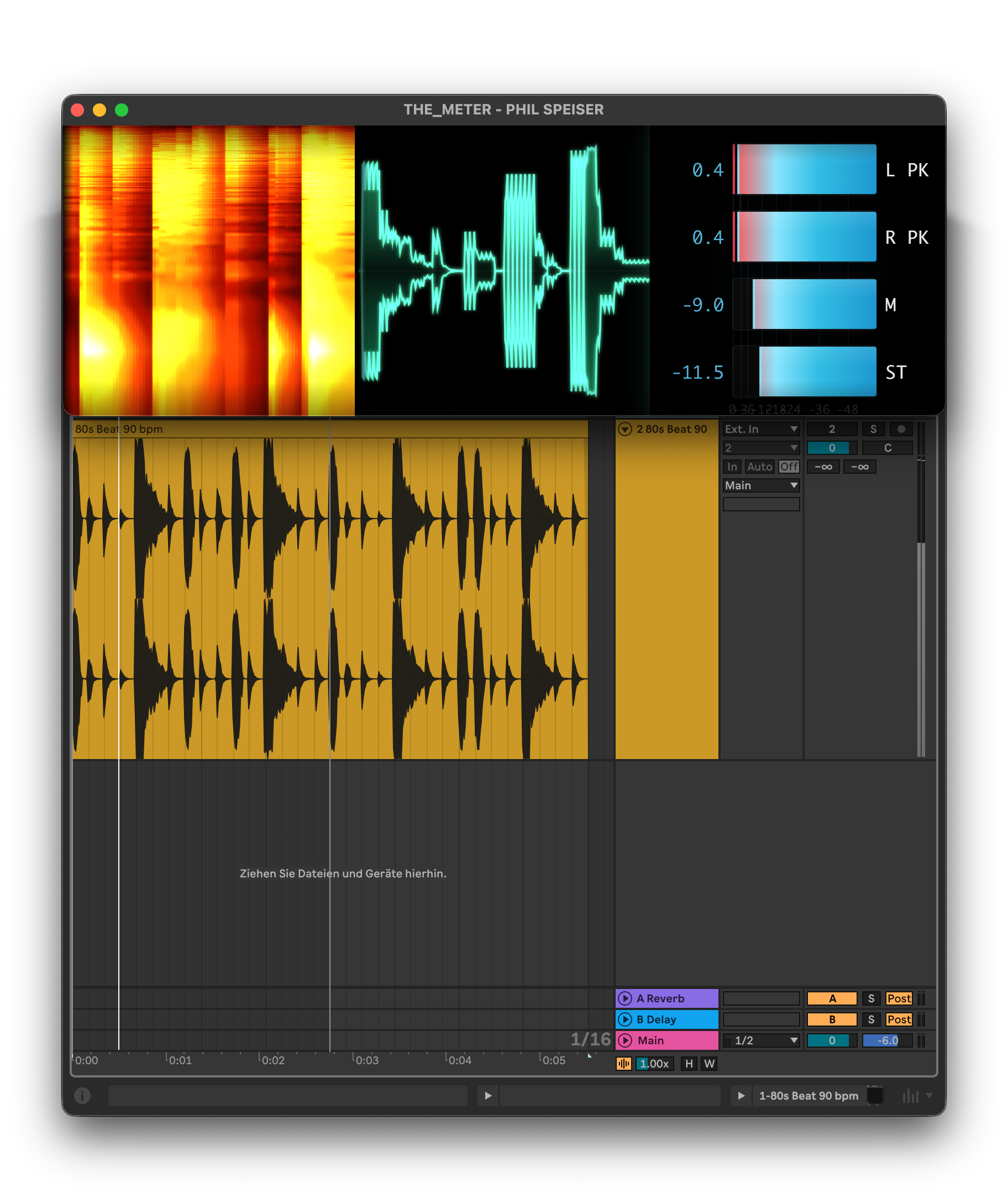Image resolution: width=1008 pixels, height=1198 pixels.
Task: Open the 'Main' output routing dropdown
Action: 761,485
